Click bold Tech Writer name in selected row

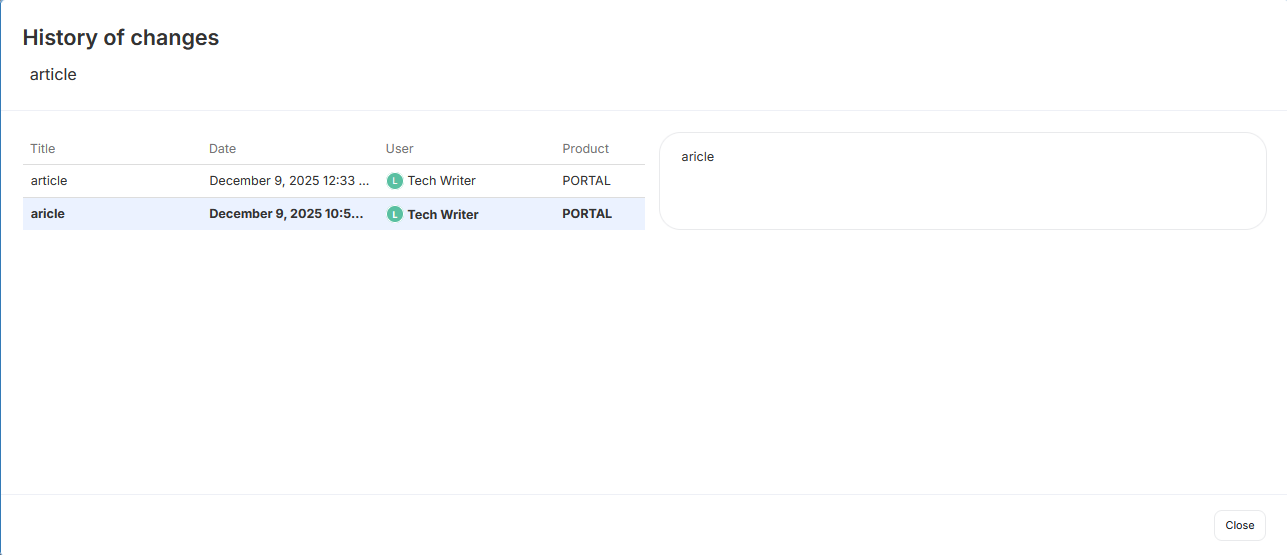tap(443, 214)
